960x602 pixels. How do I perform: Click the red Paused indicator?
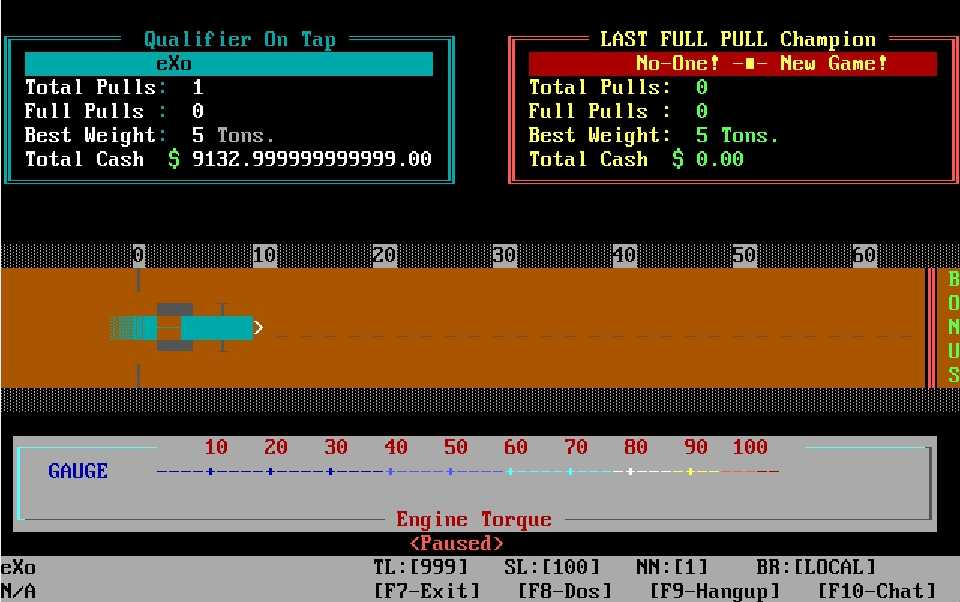[456, 543]
